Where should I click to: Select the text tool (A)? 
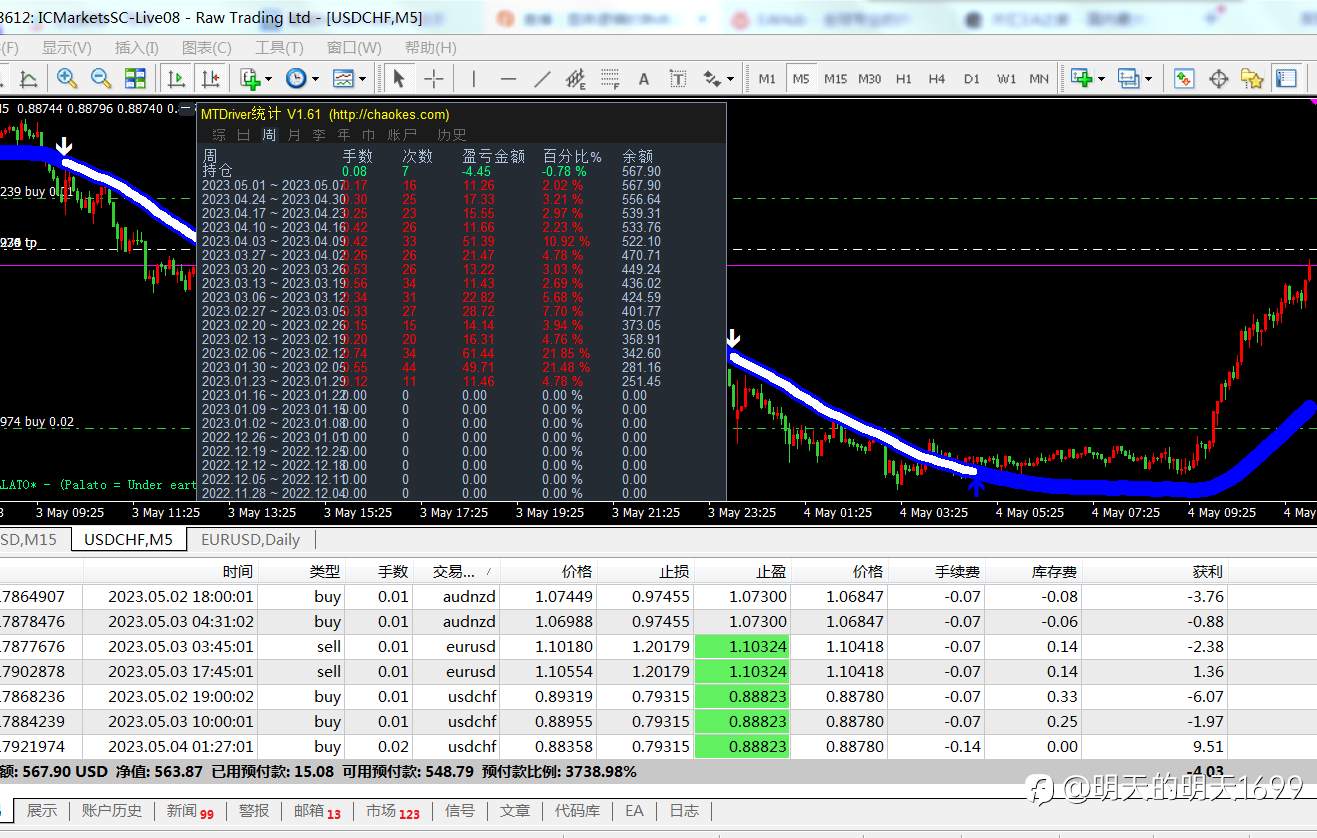(644, 78)
